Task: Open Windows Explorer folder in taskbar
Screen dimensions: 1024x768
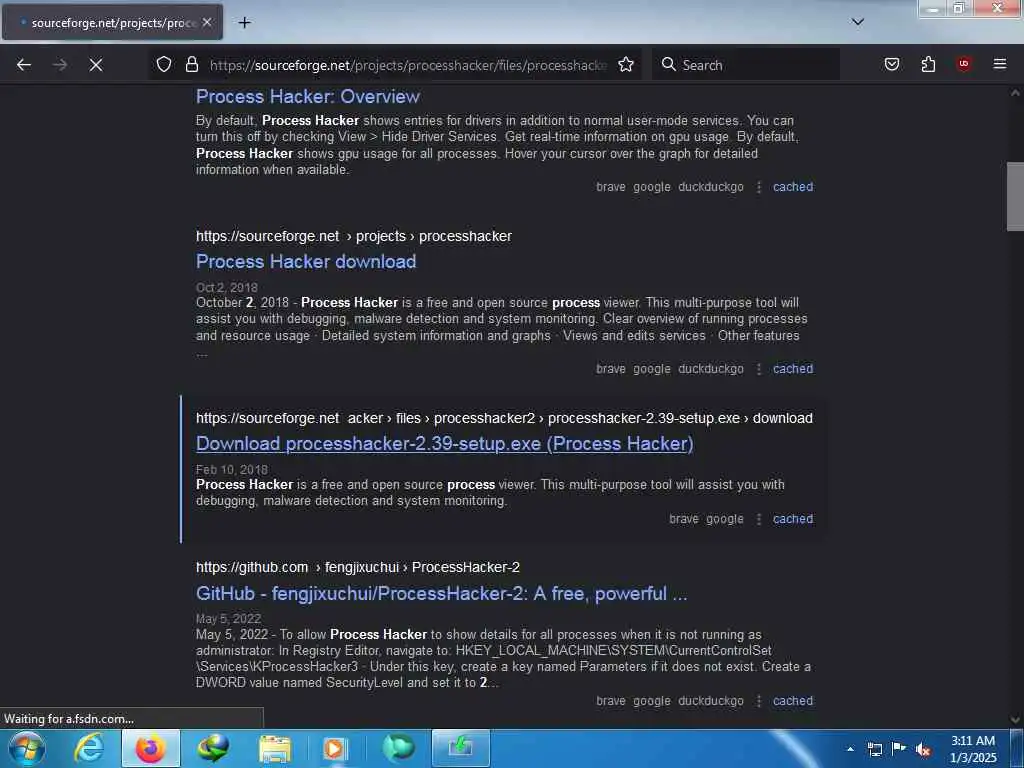Action: coord(274,748)
